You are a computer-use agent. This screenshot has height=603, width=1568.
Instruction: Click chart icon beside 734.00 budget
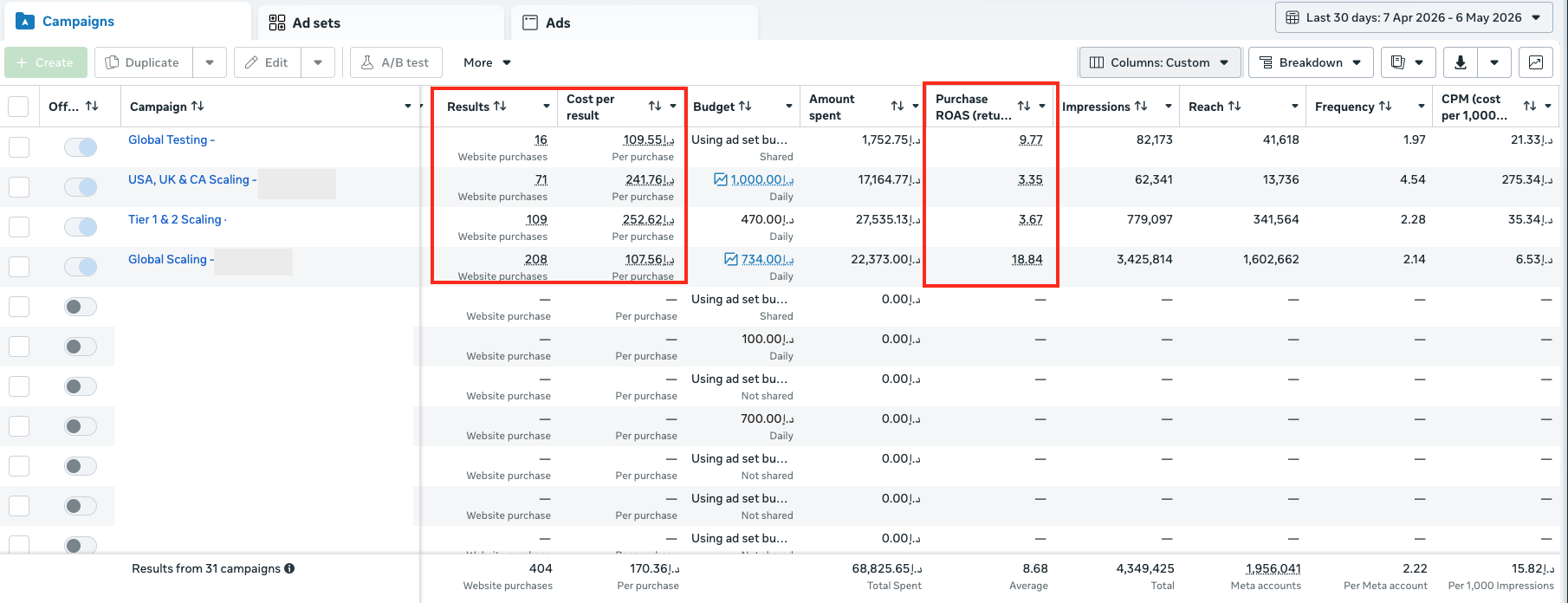(x=731, y=259)
